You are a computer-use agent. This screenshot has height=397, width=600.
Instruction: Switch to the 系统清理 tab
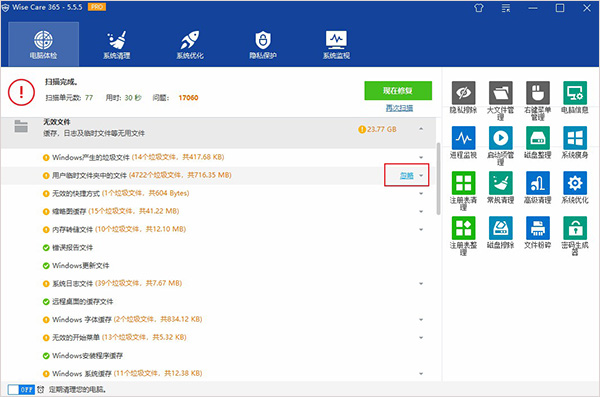click(x=117, y=44)
